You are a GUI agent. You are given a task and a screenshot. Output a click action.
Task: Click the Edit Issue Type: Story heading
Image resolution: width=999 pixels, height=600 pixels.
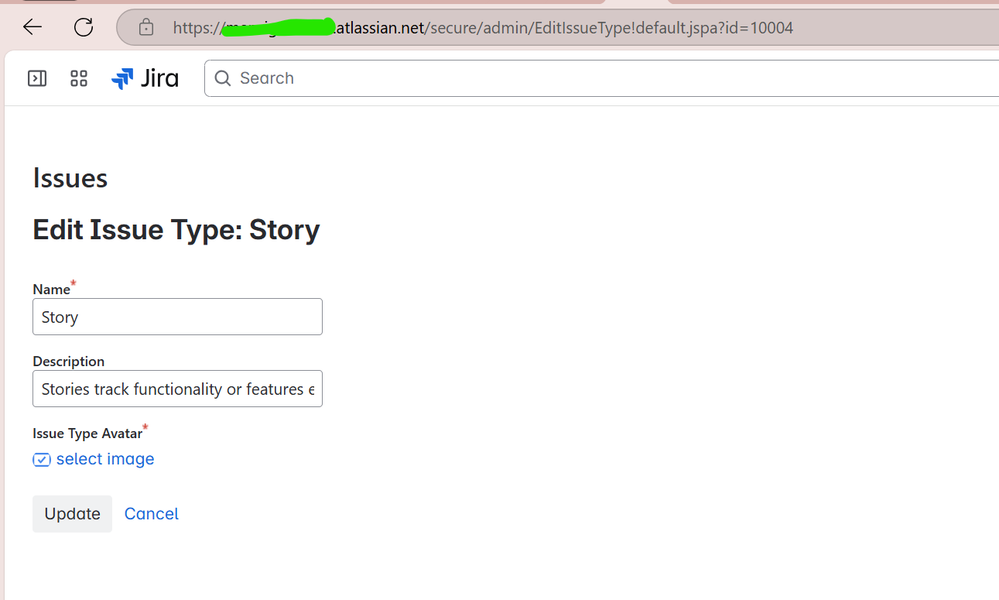tap(176, 230)
